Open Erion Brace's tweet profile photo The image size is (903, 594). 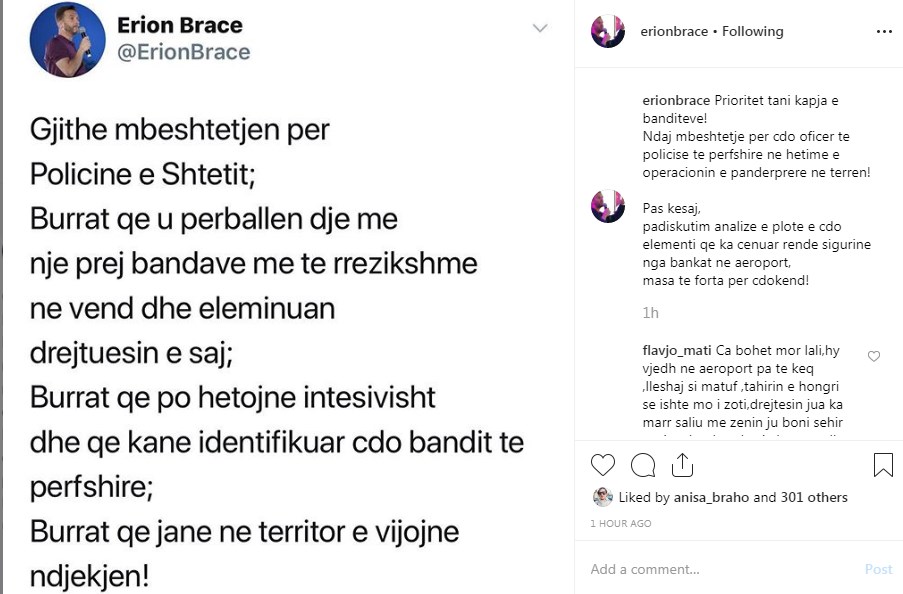tap(68, 40)
